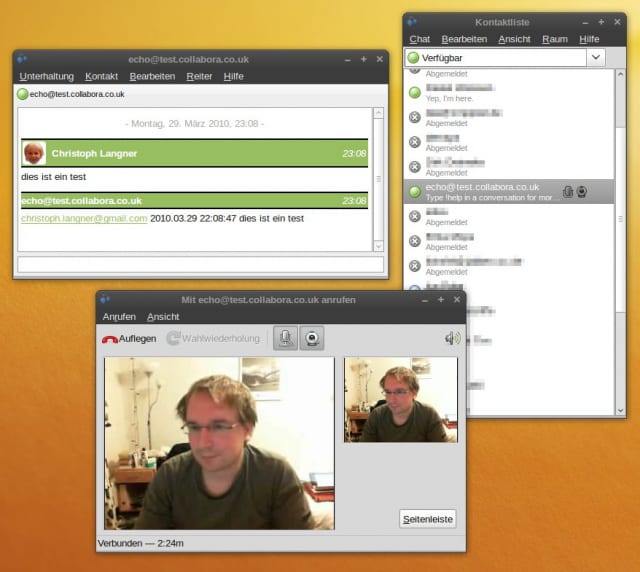This screenshot has width=640, height=572.
Task: Click the speaker volume icon in call window
Action: tap(452, 338)
